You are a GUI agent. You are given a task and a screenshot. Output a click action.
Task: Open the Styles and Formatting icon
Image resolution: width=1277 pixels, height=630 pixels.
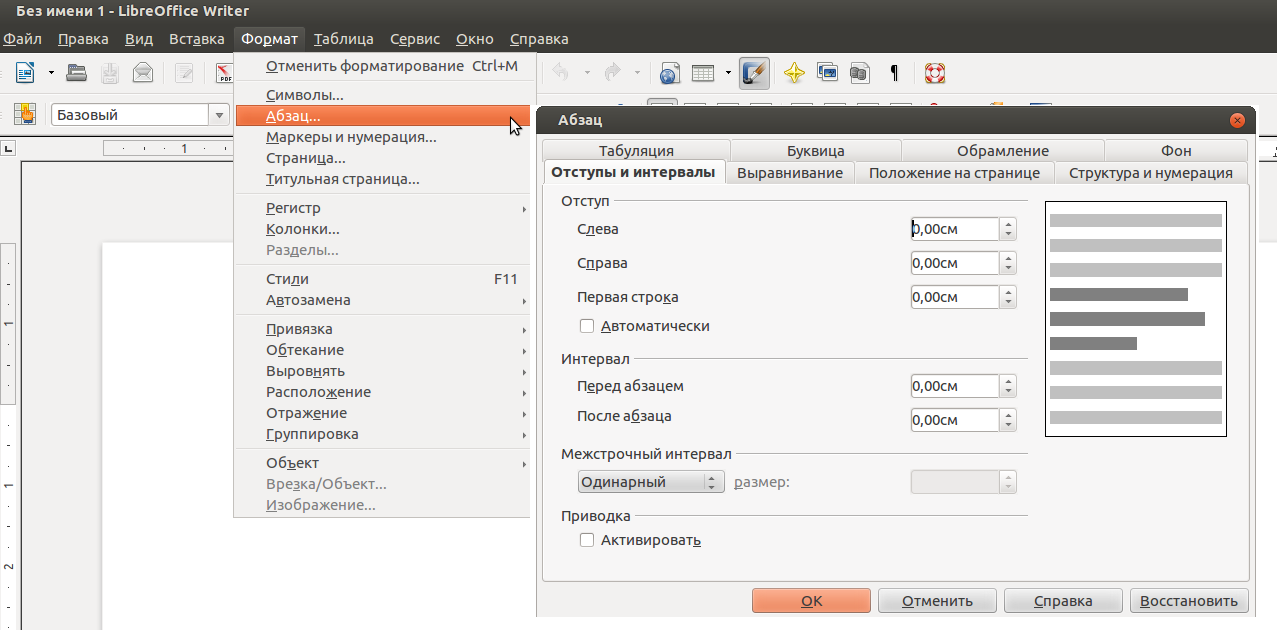[24, 114]
